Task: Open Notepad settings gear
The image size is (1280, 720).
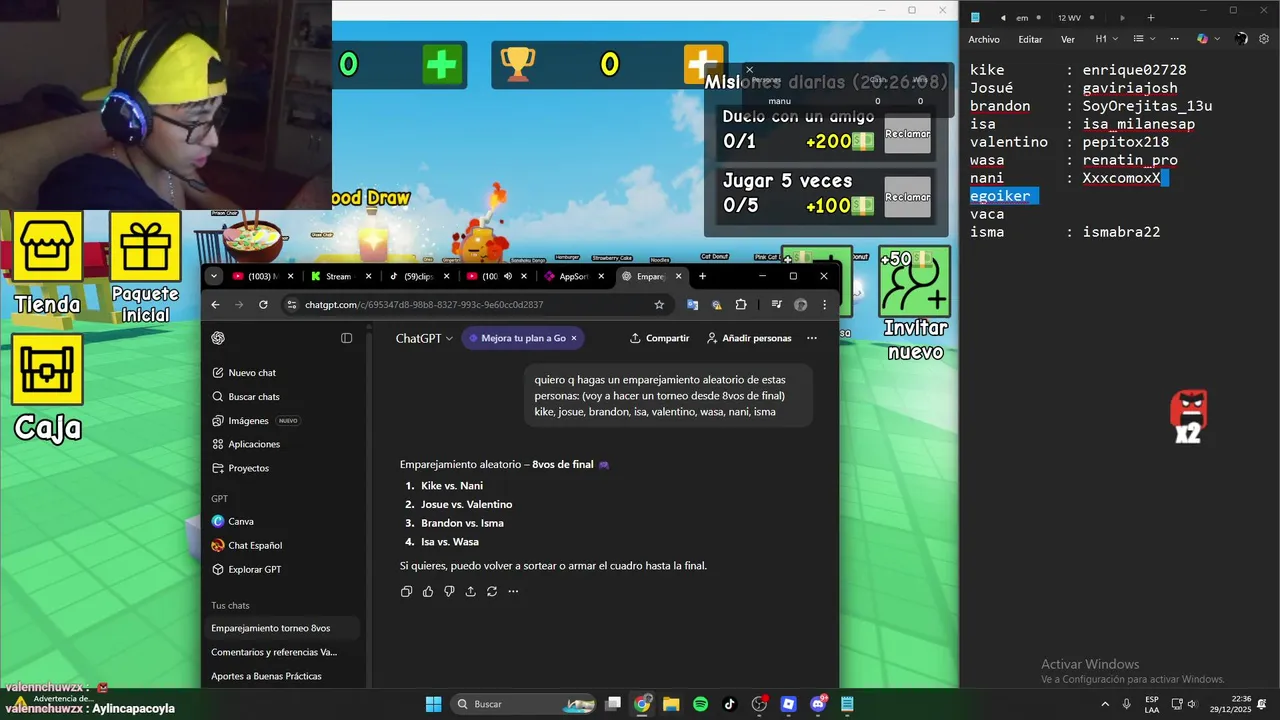Action: (x=1264, y=39)
